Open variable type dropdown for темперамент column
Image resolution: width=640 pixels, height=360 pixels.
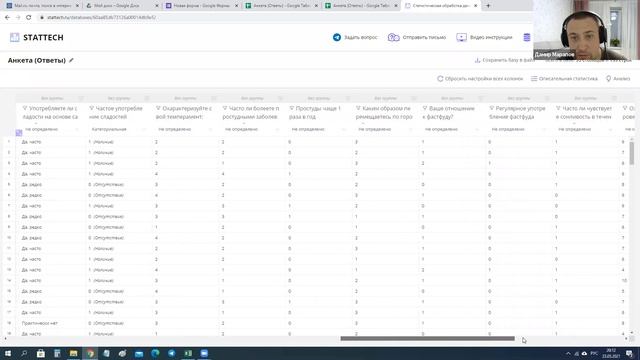coord(184,129)
